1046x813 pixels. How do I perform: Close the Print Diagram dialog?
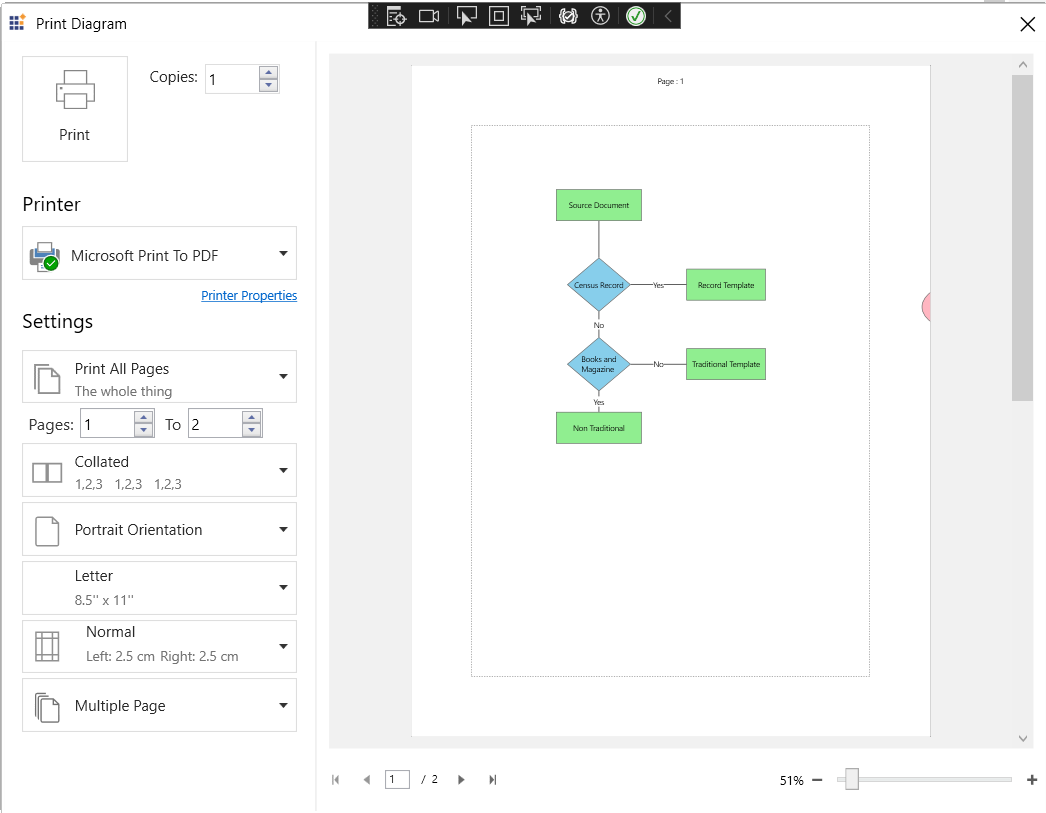pyautogui.click(x=1027, y=25)
